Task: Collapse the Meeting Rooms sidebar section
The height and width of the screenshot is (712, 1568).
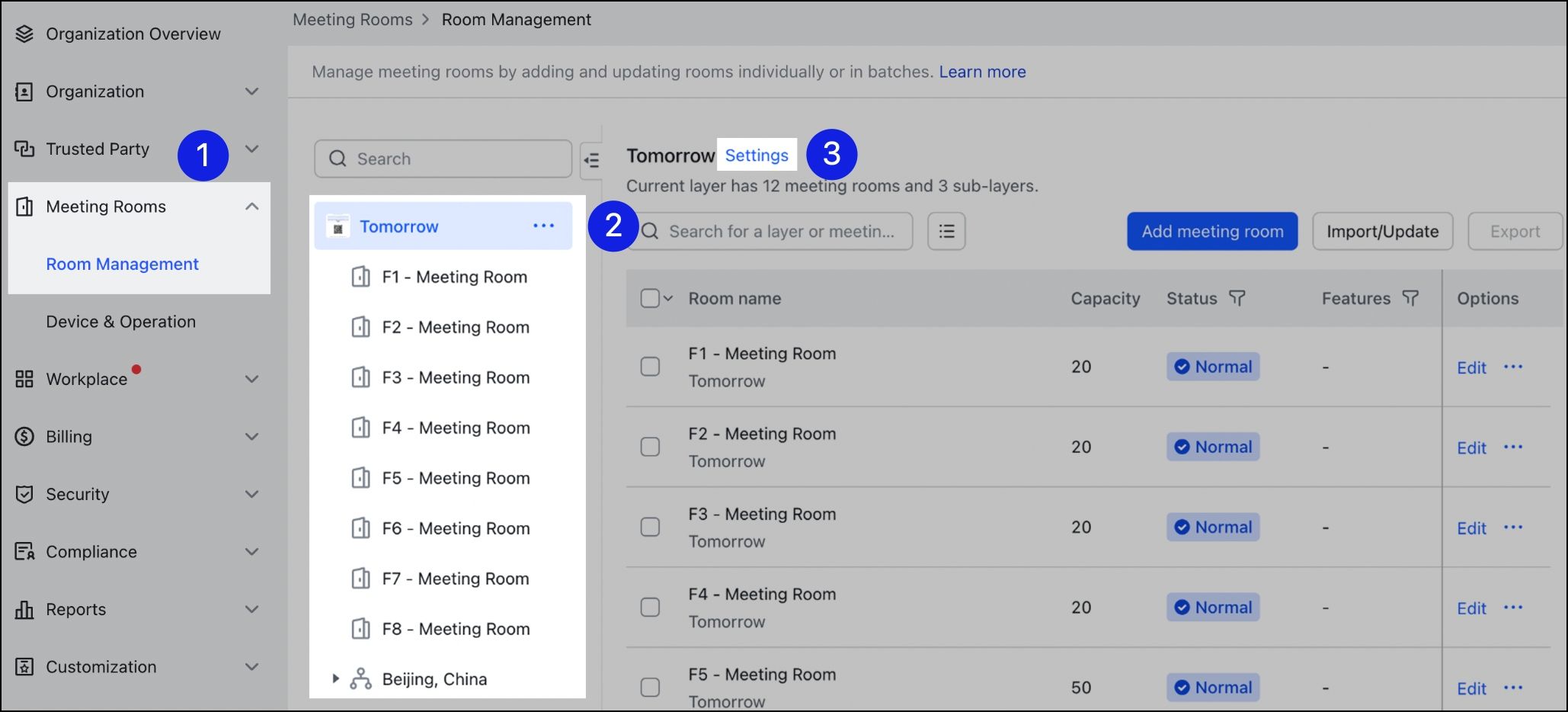Action: coord(252,206)
